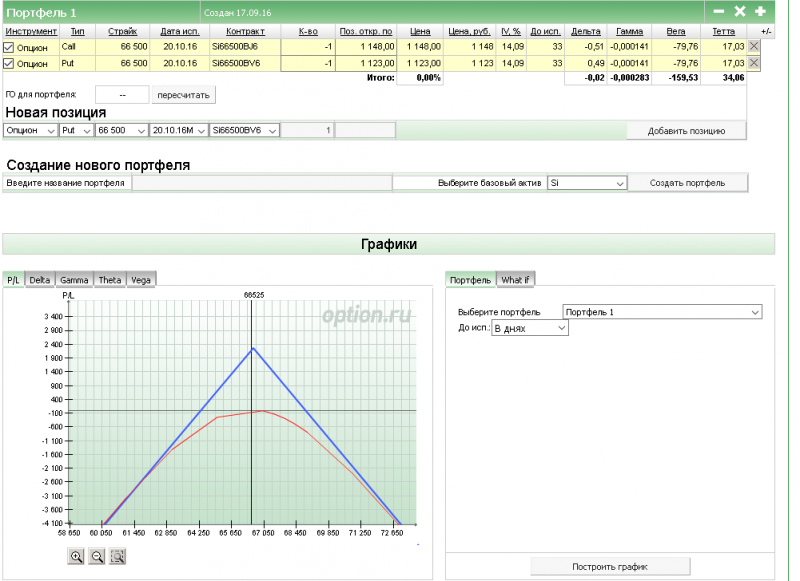Close Портфель 1 with the X icon
This screenshot has height=581, width=800.
pyautogui.click(x=740, y=11)
